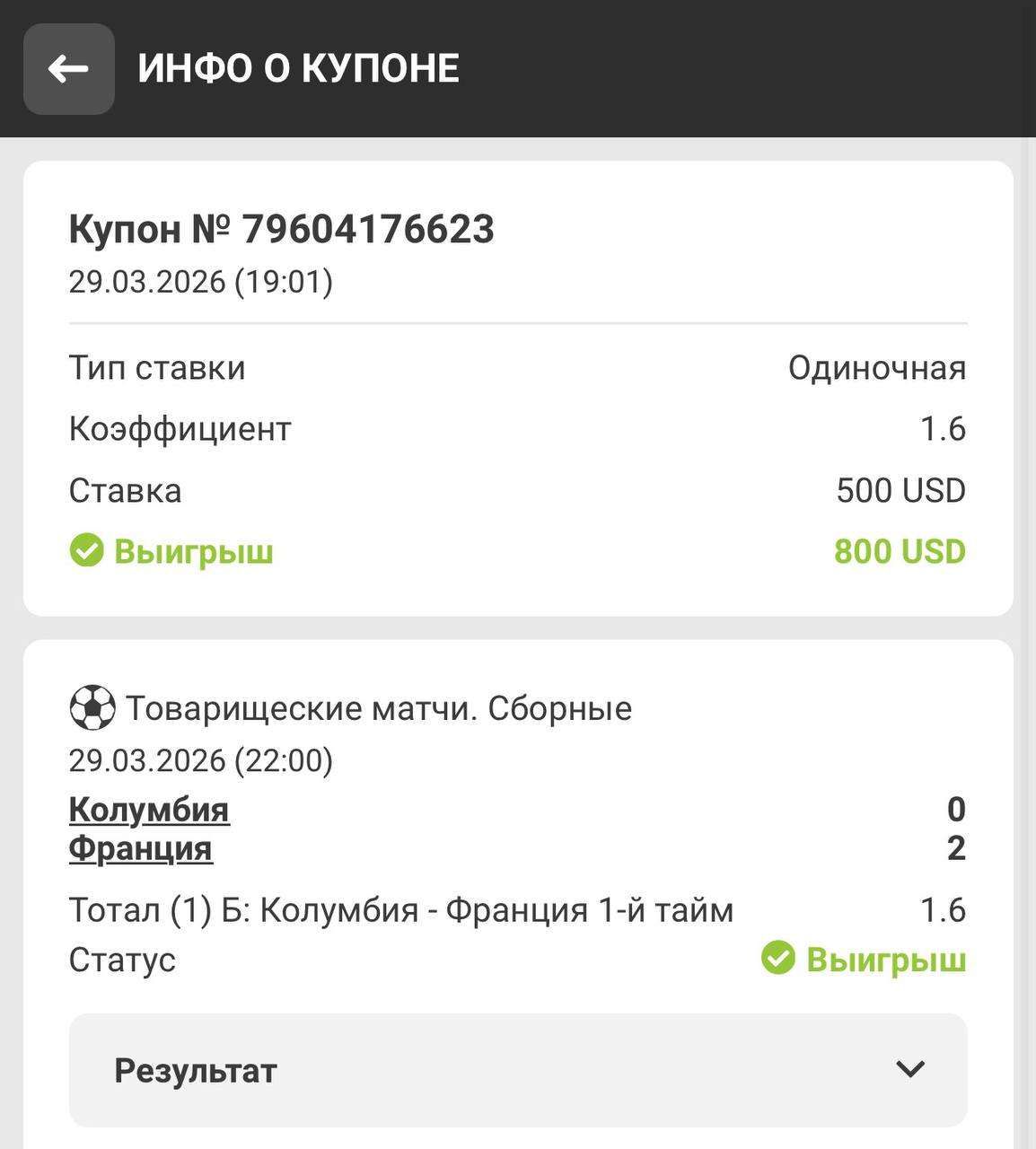Go back using the arrow button

point(68,69)
